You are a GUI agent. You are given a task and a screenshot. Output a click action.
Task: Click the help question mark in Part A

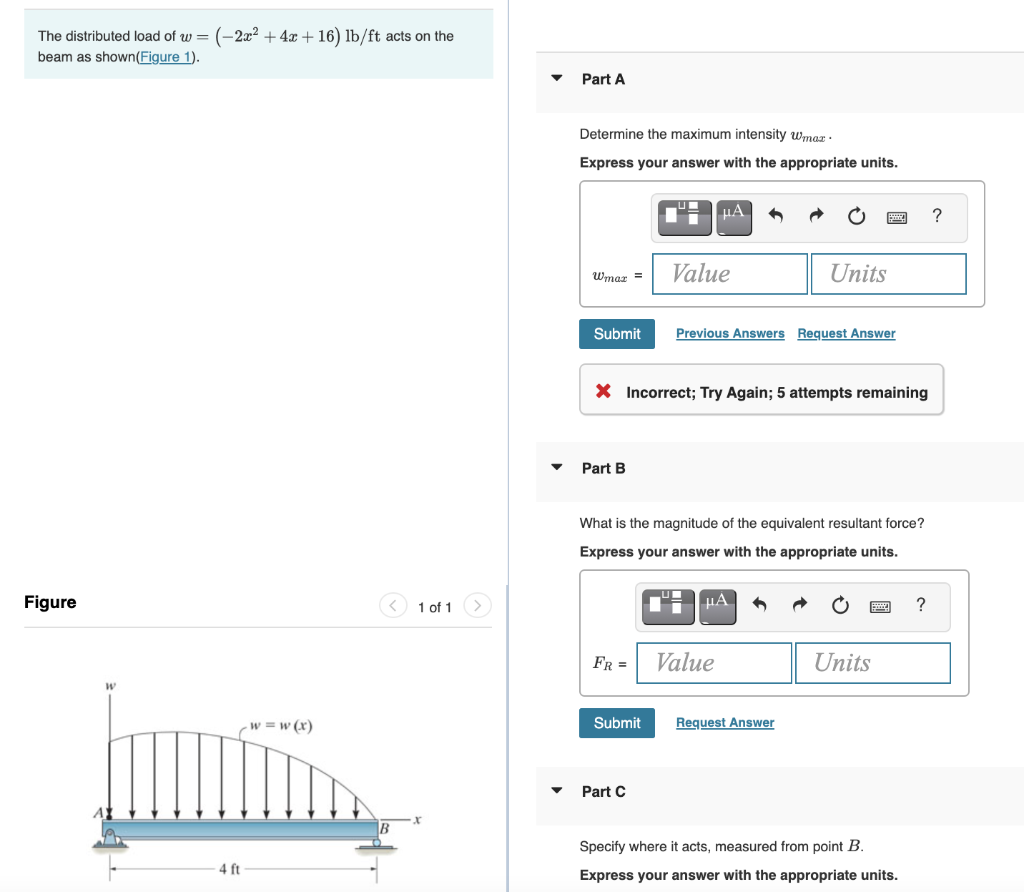(x=936, y=216)
